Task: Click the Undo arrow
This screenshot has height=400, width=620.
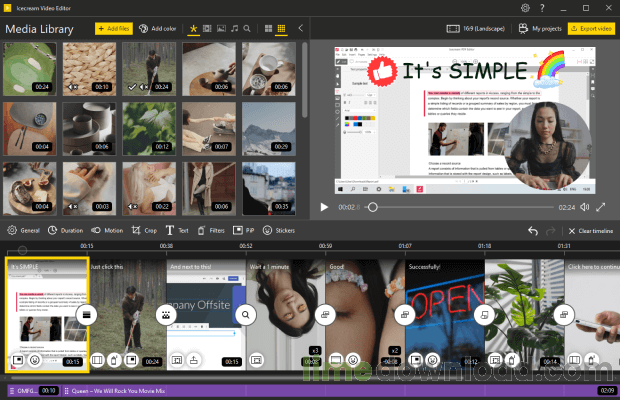Action: (x=533, y=230)
